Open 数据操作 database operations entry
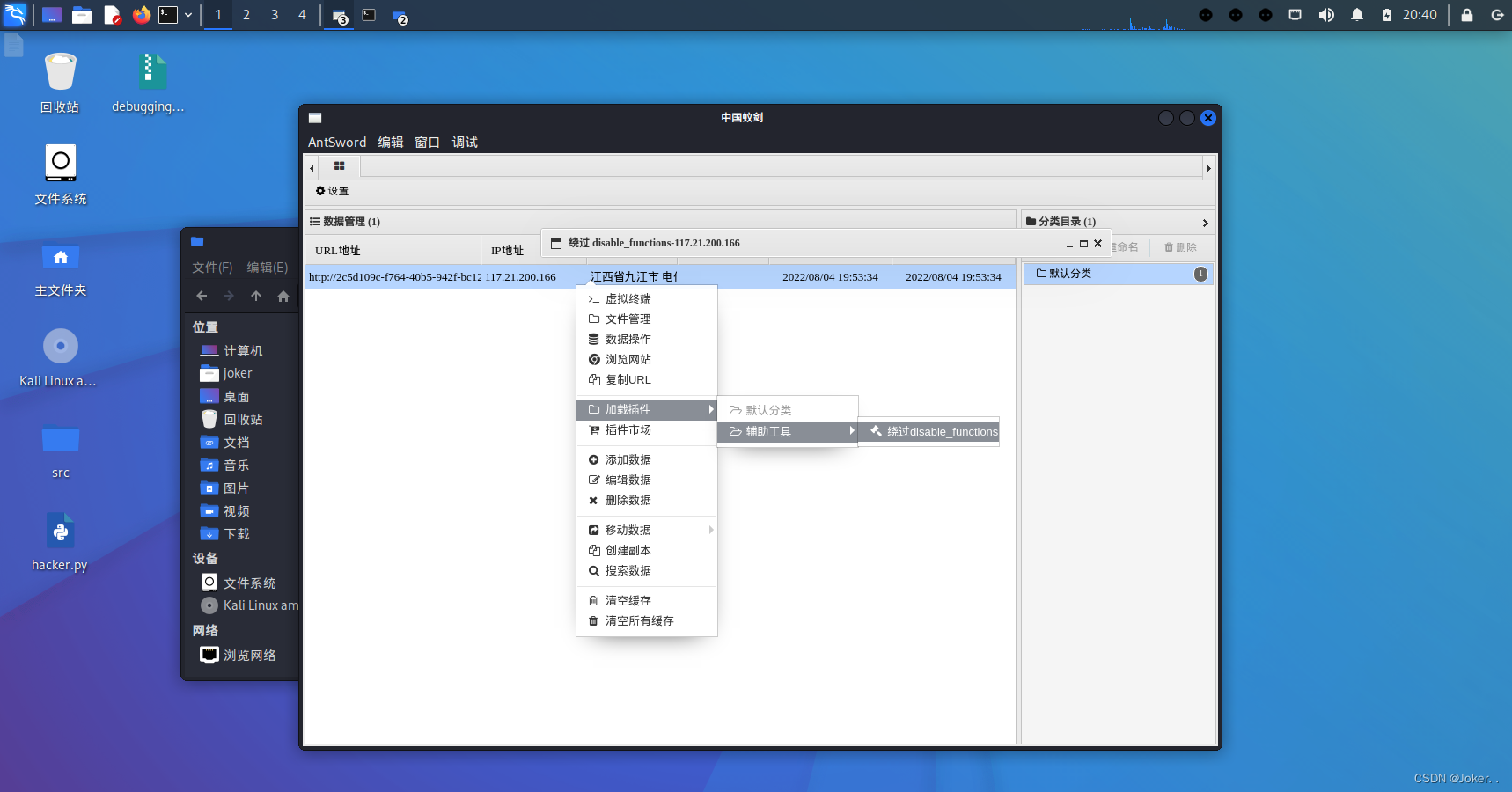Image resolution: width=1512 pixels, height=792 pixels. coord(628,340)
